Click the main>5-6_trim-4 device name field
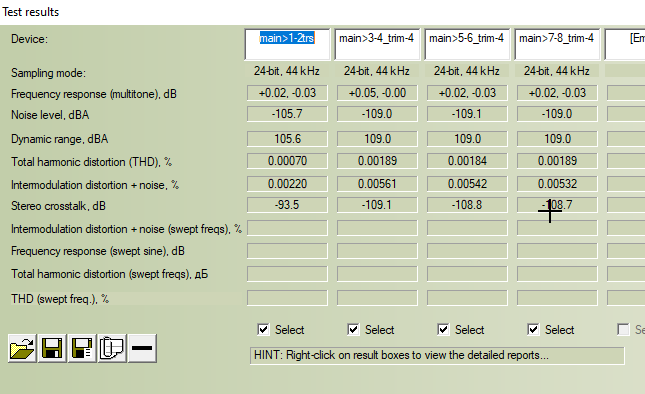Image resolution: width=645 pixels, height=394 pixels. pos(467,44)
